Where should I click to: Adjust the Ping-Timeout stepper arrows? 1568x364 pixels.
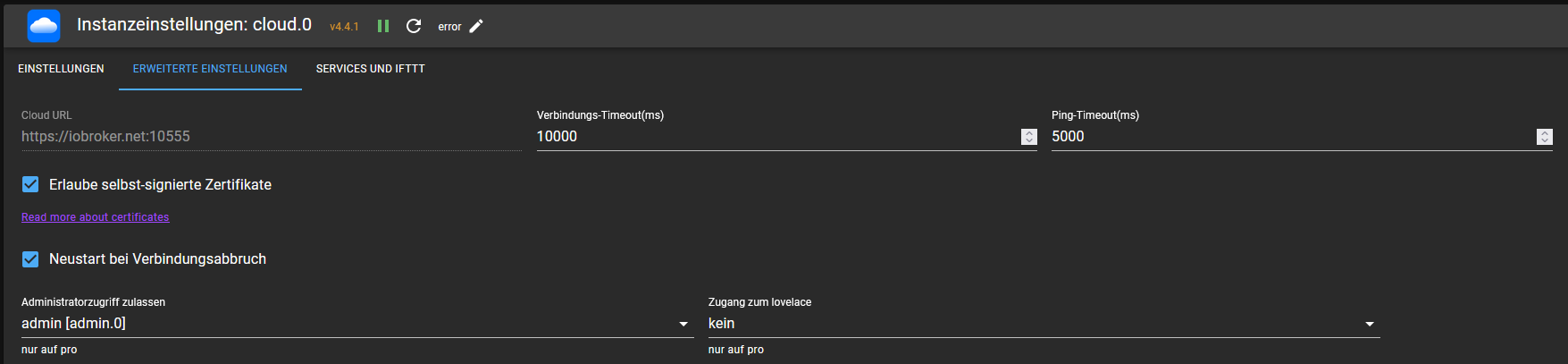1544,137
